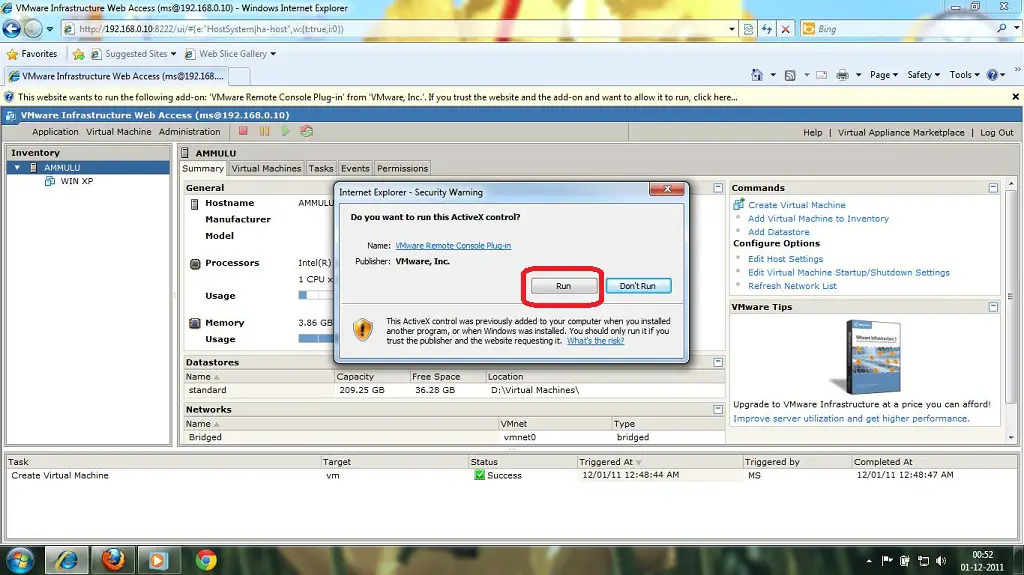Viewport: 1024px width, 575px height.
Task: Open Firefox from the taskbar
Action: 113,561
